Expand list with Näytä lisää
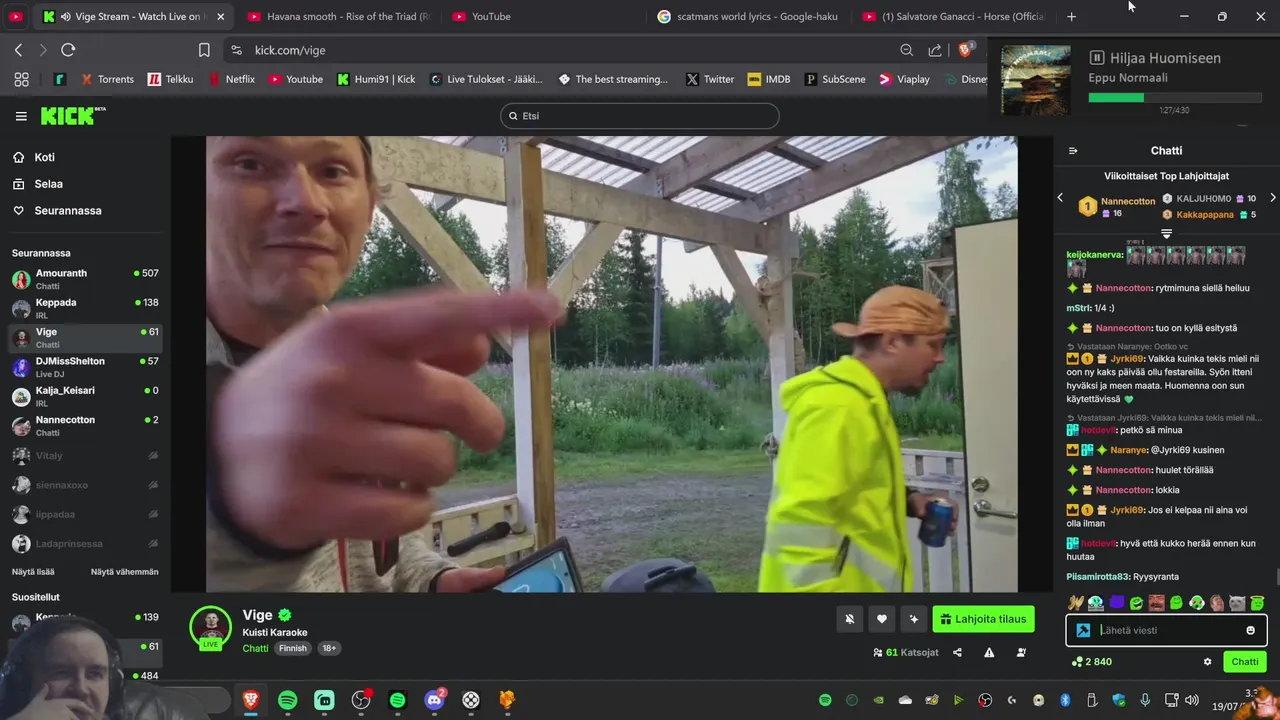 pos(33,572)
